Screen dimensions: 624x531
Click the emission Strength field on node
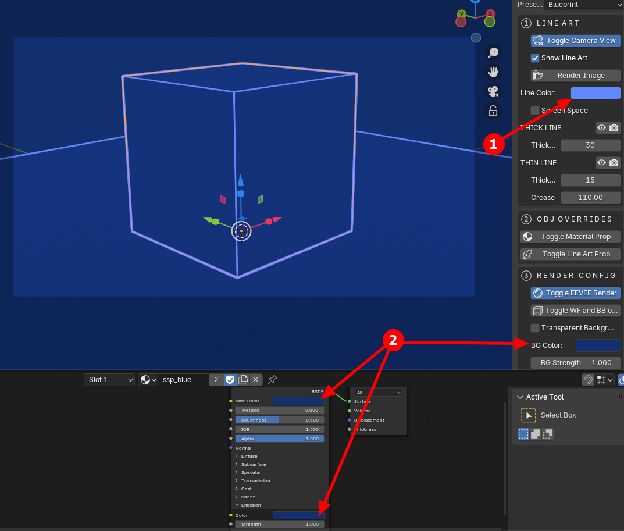pos(280,525)
